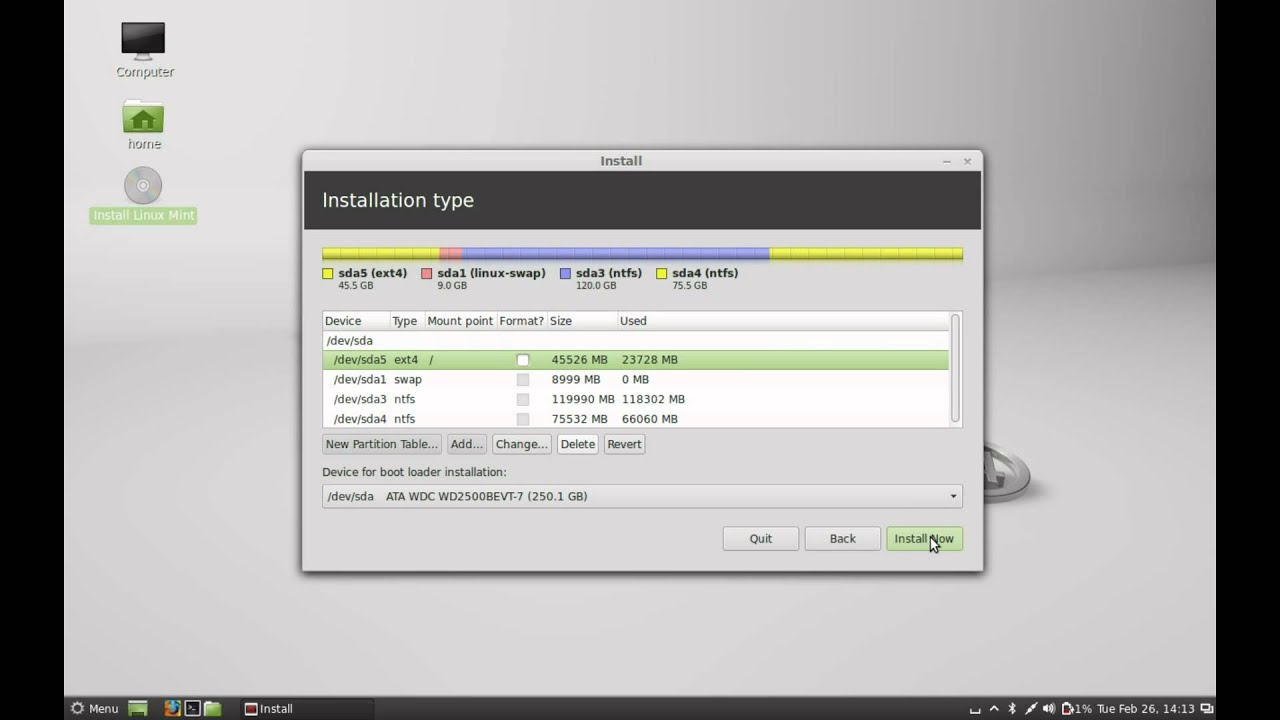Open the Bluetooth tray icon
Viewport: 1280px width, 720px height.
[1012, 708]
